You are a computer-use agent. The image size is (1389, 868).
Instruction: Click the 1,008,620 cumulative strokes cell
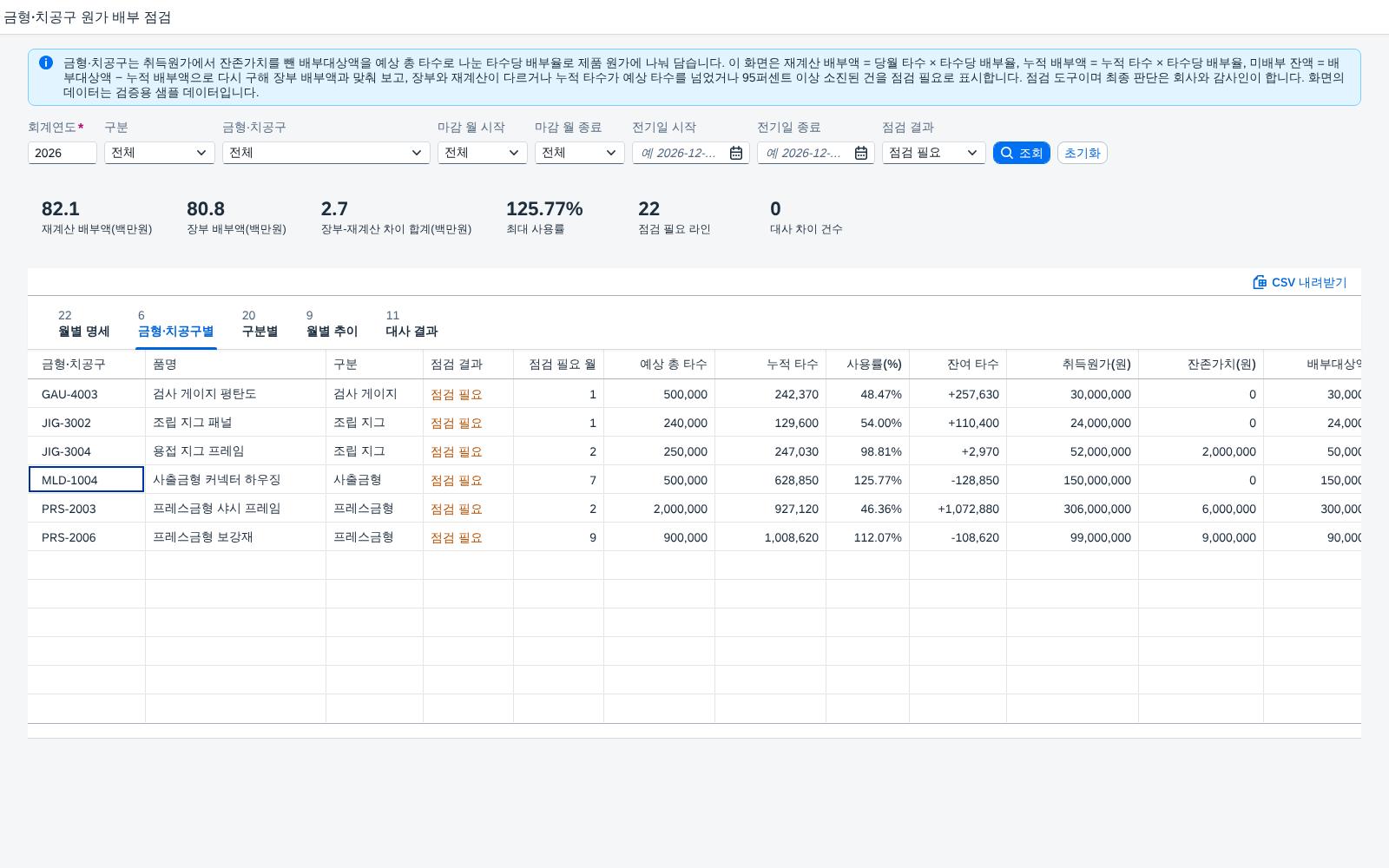tap(771, 537)
